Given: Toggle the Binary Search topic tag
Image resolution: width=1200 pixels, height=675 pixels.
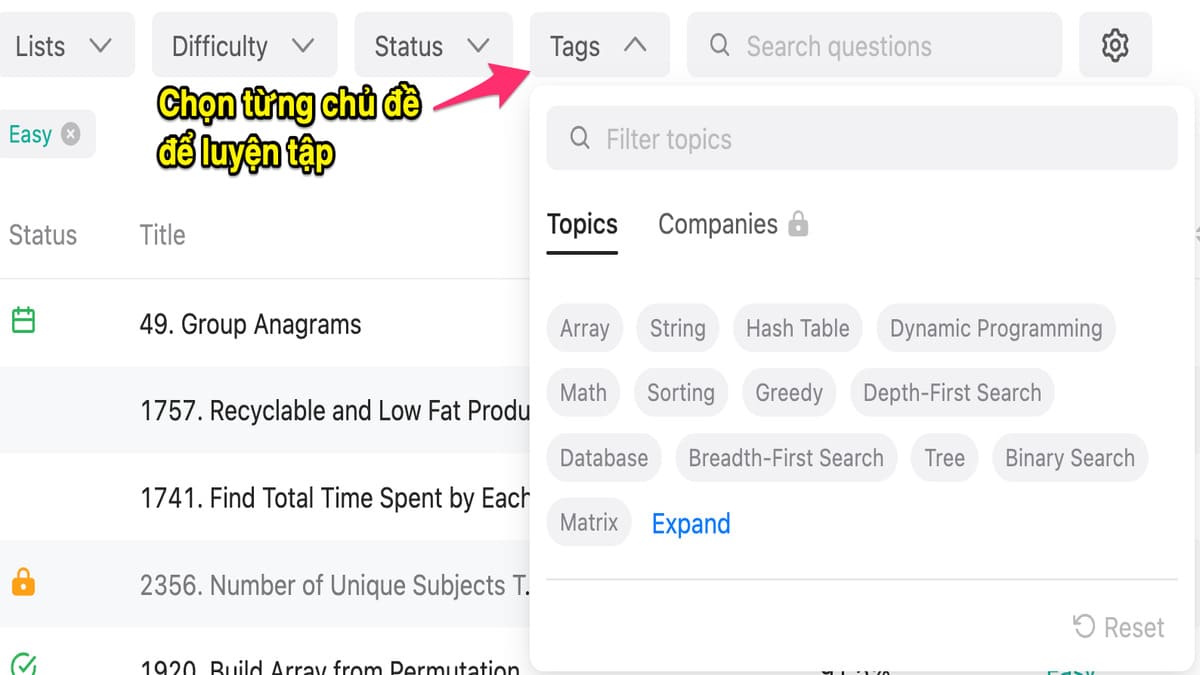Looking at the screenshot, I should [x=1069, y=458].
